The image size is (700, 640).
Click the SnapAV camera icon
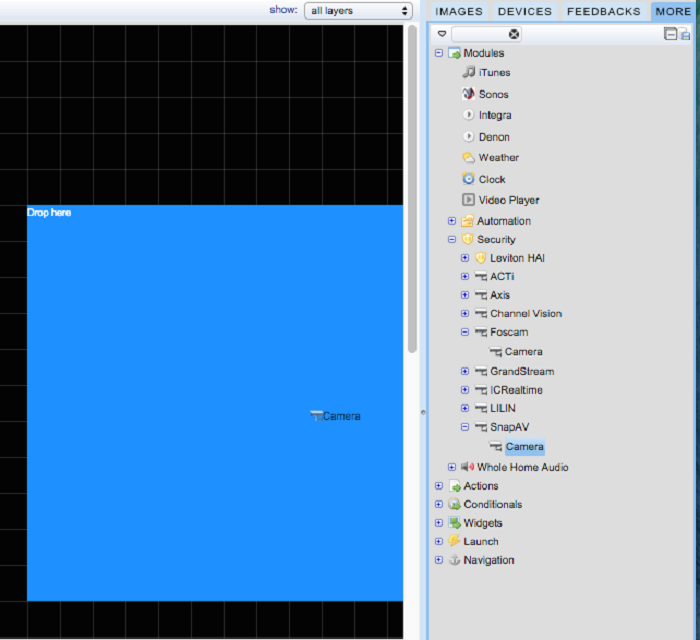481,427
